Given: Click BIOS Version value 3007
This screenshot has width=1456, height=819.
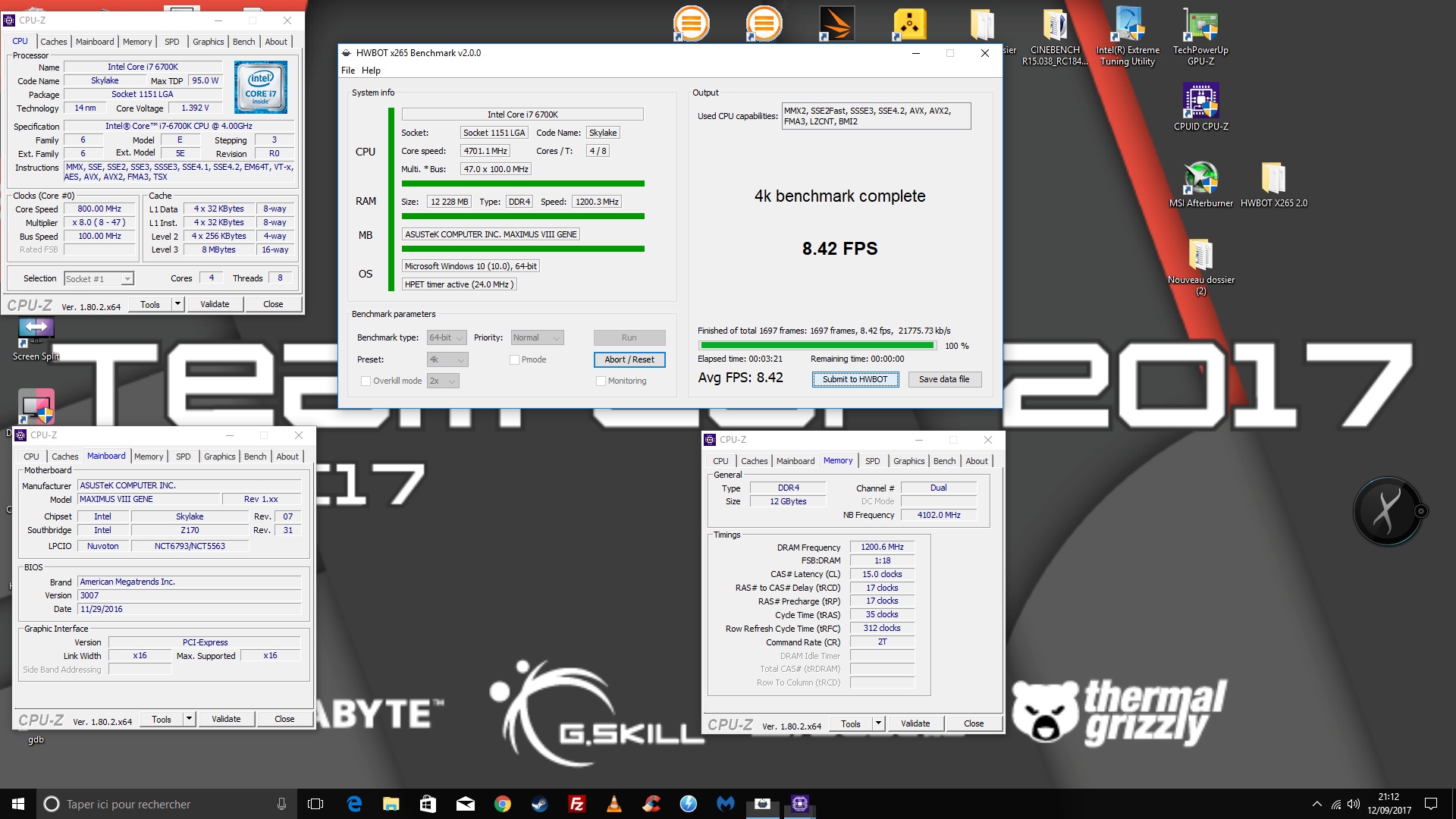Looking at the screenshot, I should point(190,595).
